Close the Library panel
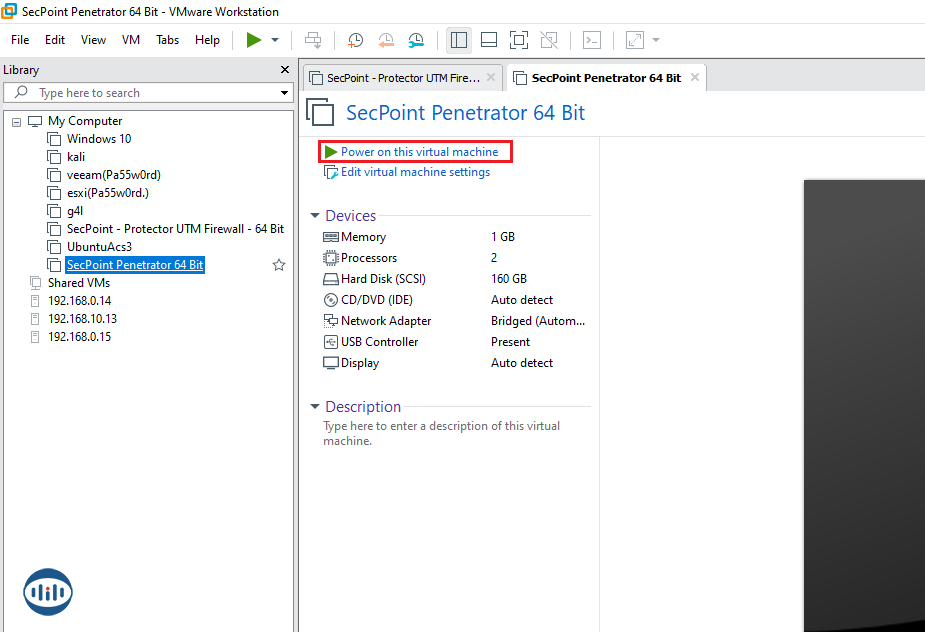The image size is (925, 632). pos(283,70)
